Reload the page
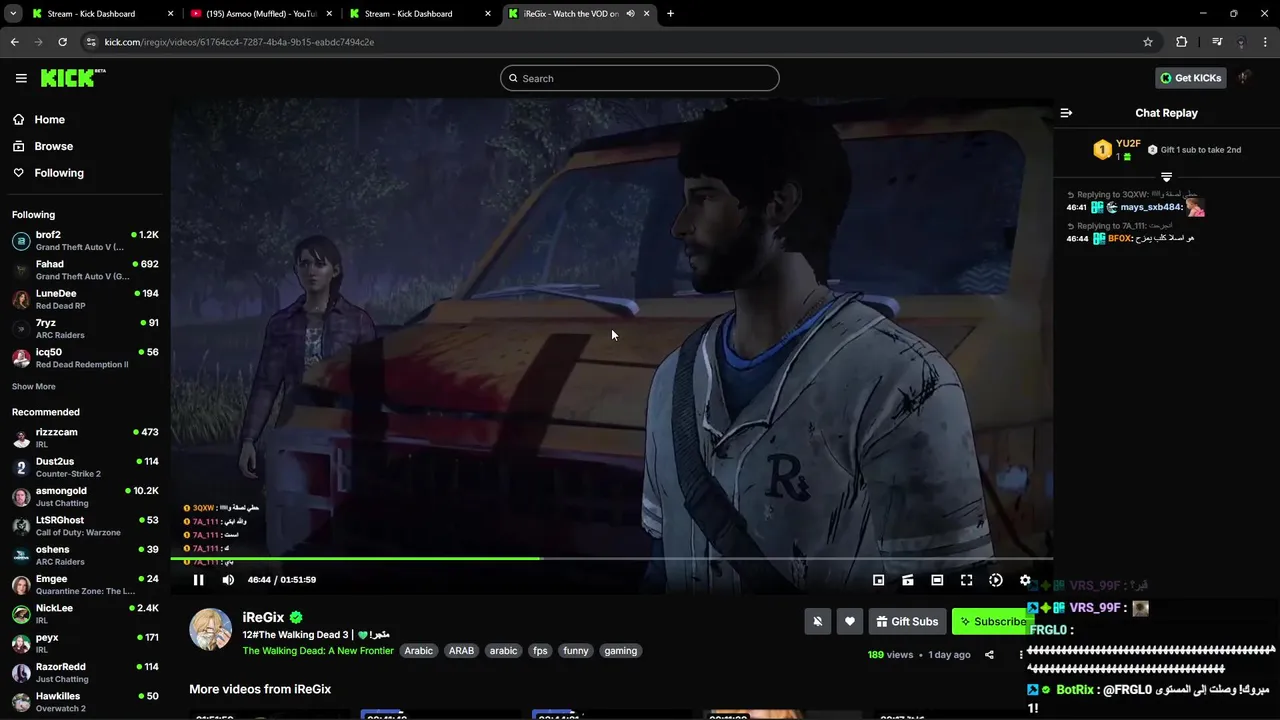1280x720 pixels. point(62,42)
